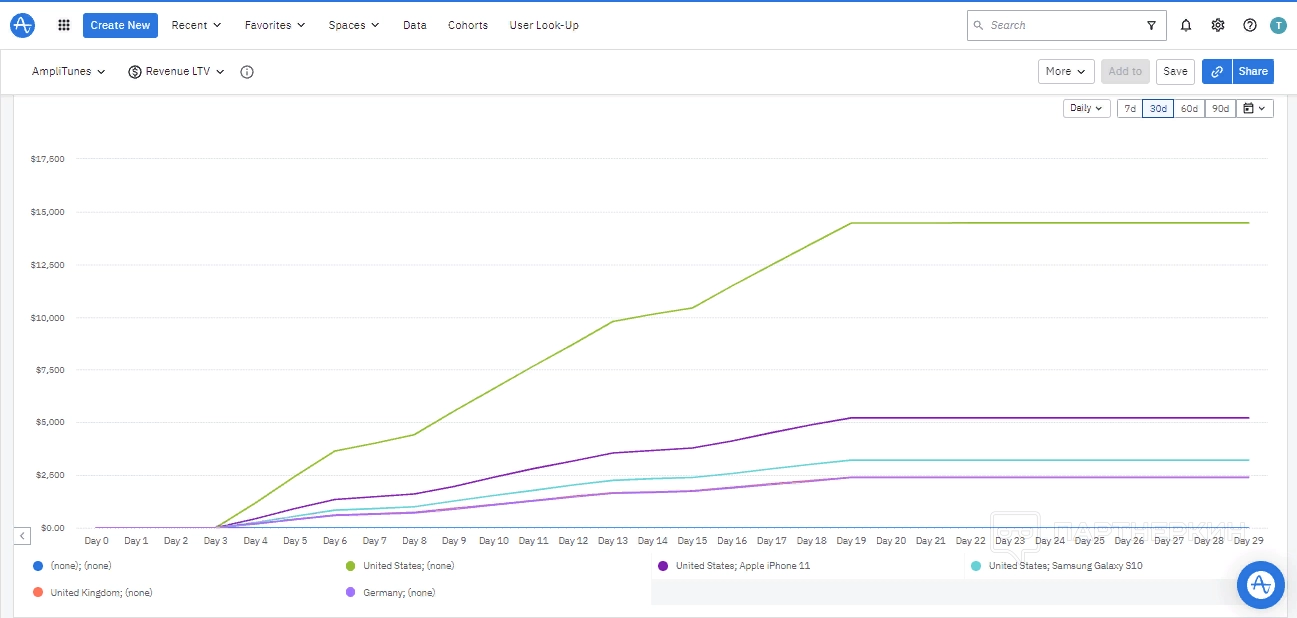Copy the chart link icon button
This screenshot has height=618, width=1297.
(1217, 71)
